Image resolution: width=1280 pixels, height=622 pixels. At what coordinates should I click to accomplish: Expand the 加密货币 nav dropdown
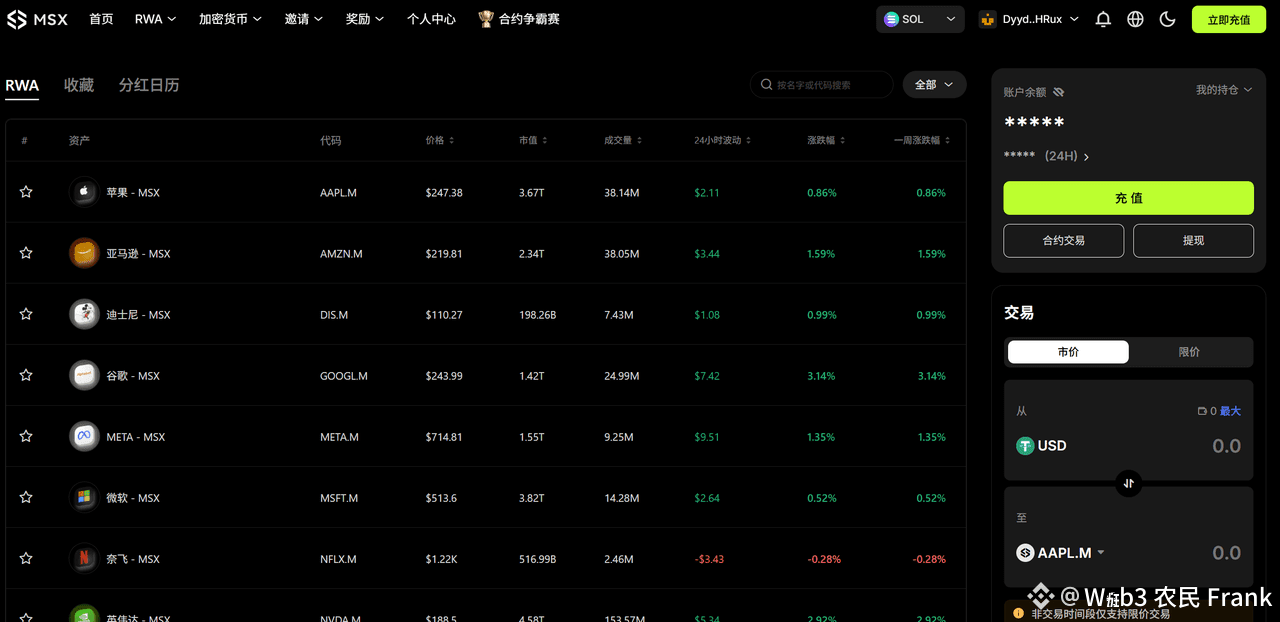(x=231, y=19)
